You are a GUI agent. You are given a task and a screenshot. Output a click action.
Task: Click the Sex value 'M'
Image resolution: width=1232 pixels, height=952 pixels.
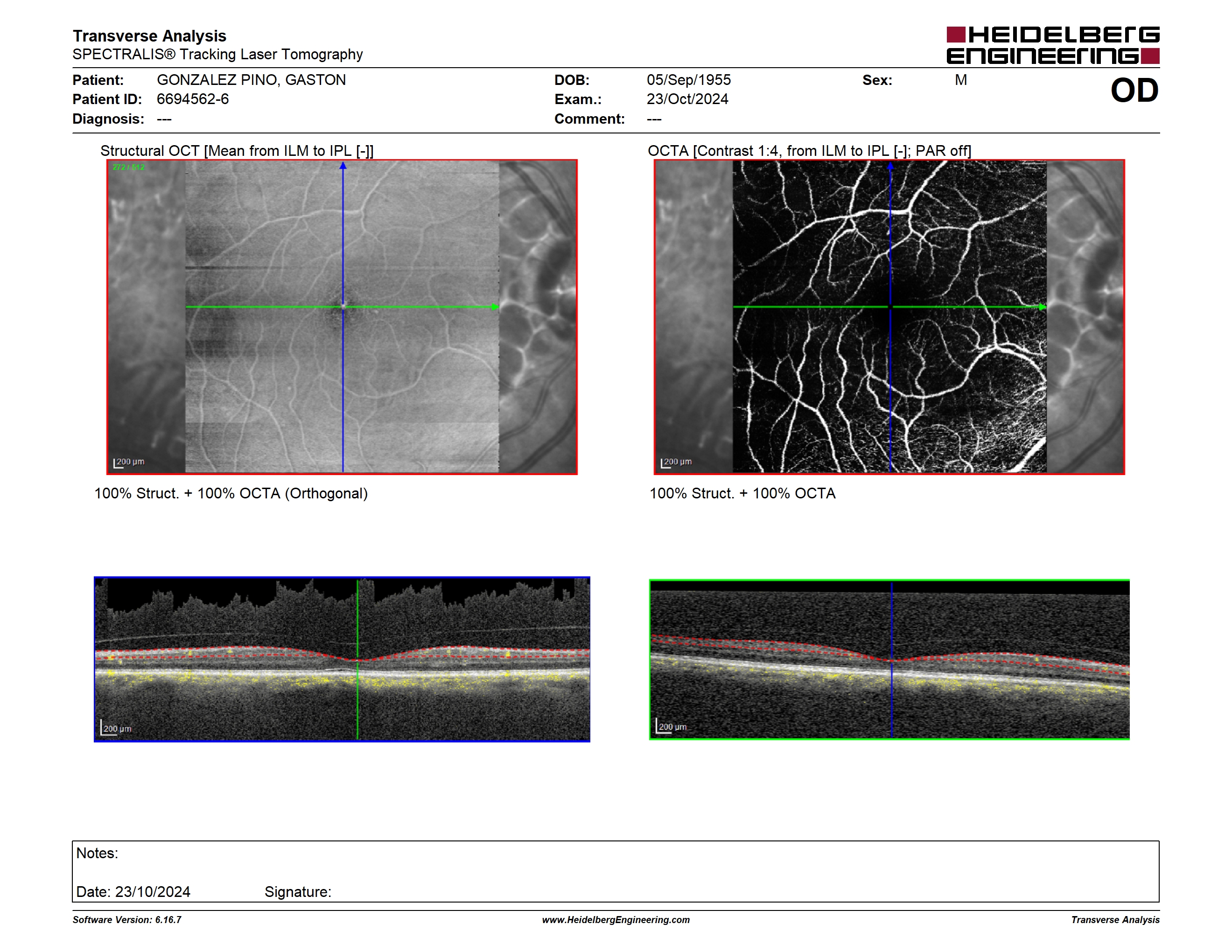961,80
